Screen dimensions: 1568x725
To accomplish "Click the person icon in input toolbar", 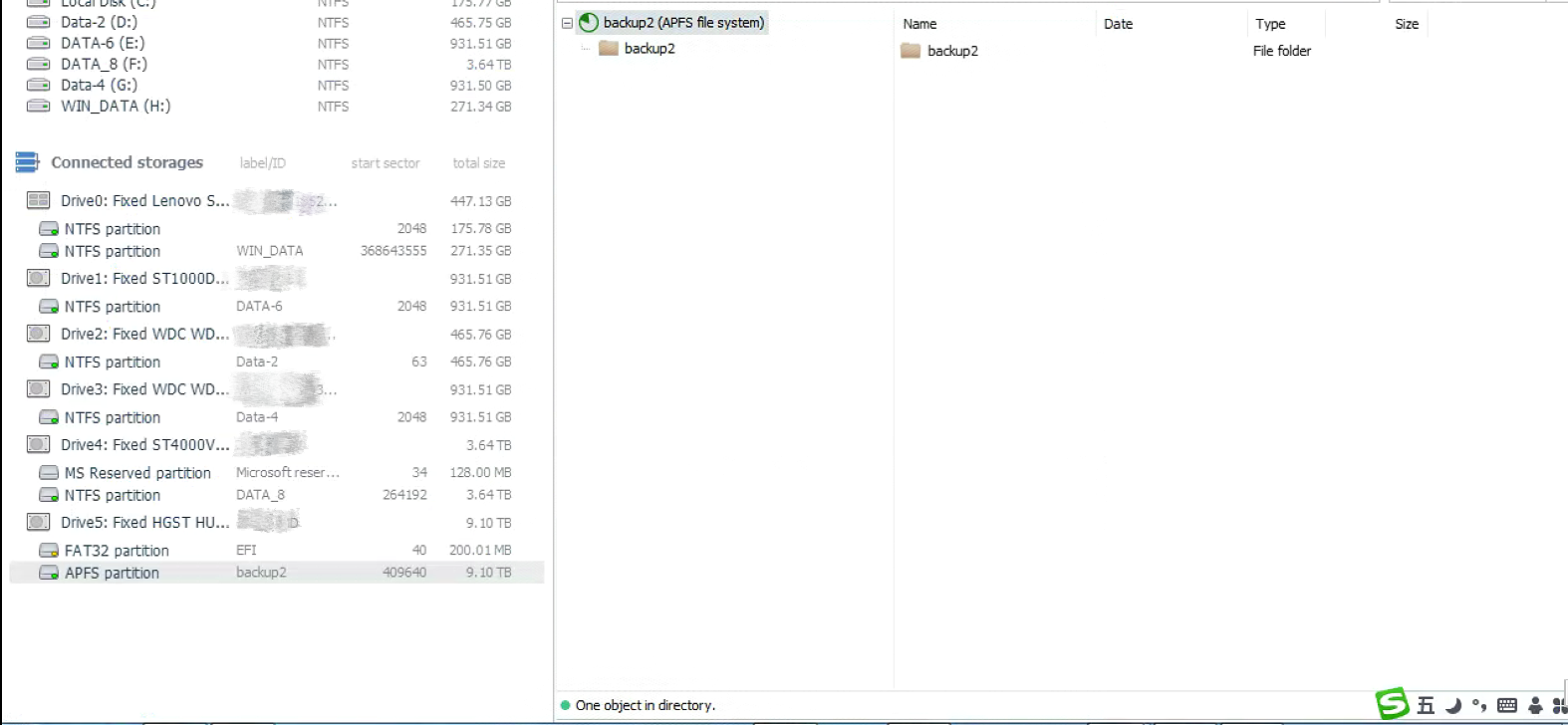I will click(x=1535, y=705).
